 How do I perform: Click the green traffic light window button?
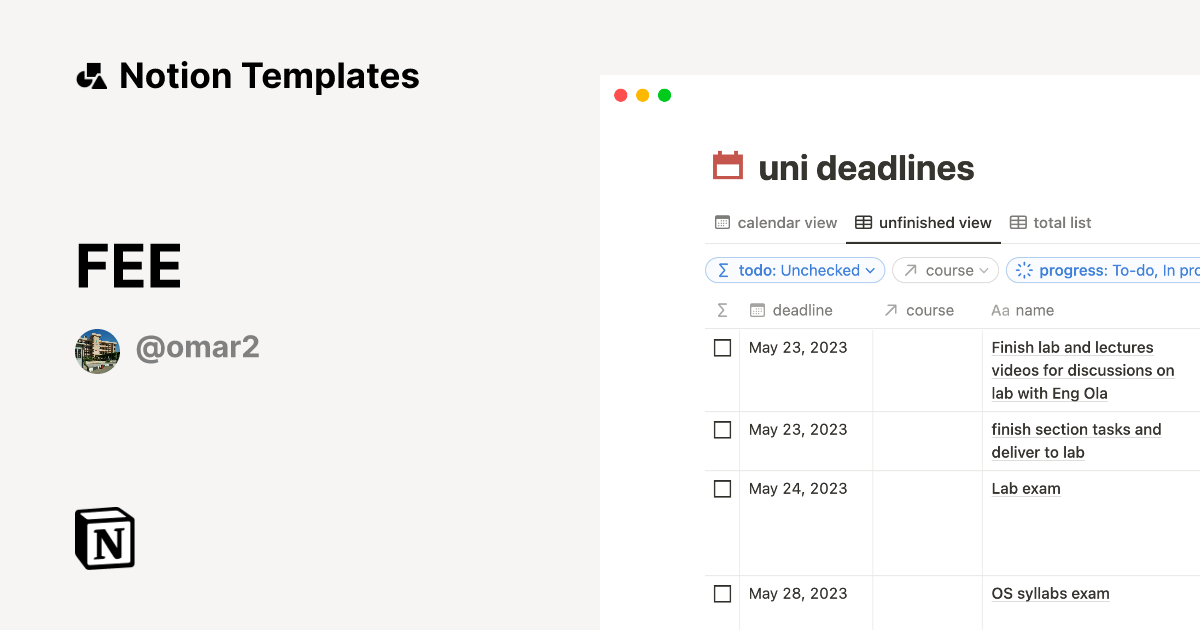click(664, 95)
